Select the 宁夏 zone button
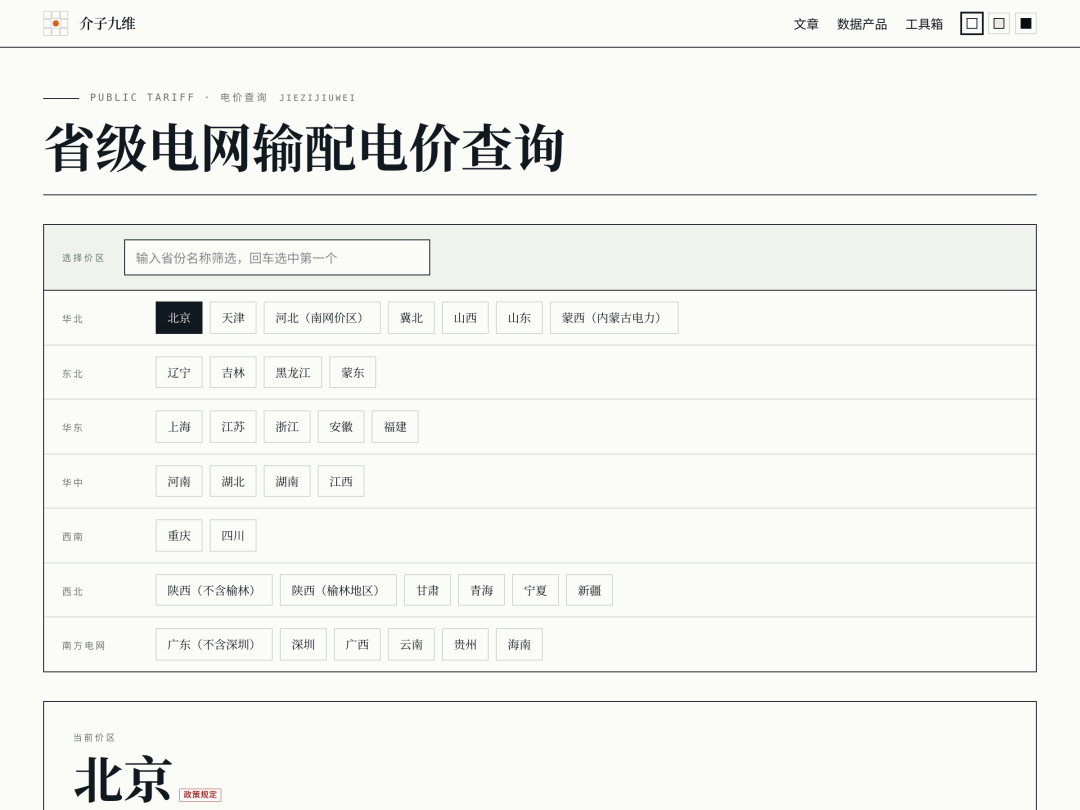The height and width of the screenshot is (810, 1080). point(535,590)
